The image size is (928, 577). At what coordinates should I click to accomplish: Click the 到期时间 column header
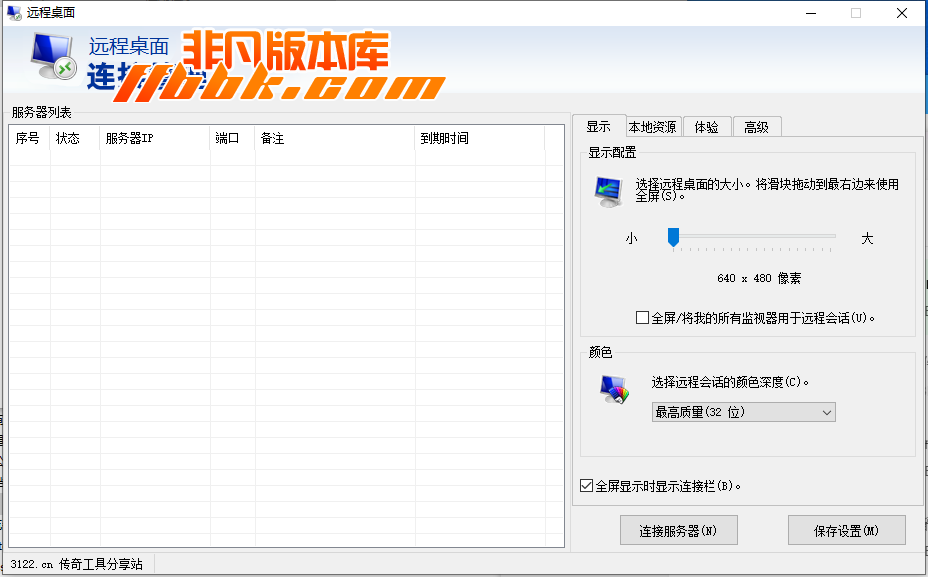478,139
